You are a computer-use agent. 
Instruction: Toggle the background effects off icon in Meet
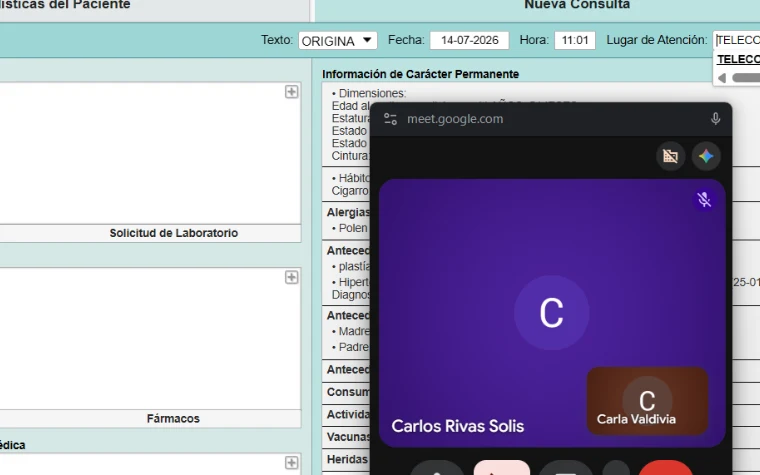click(x=670, y=156)
